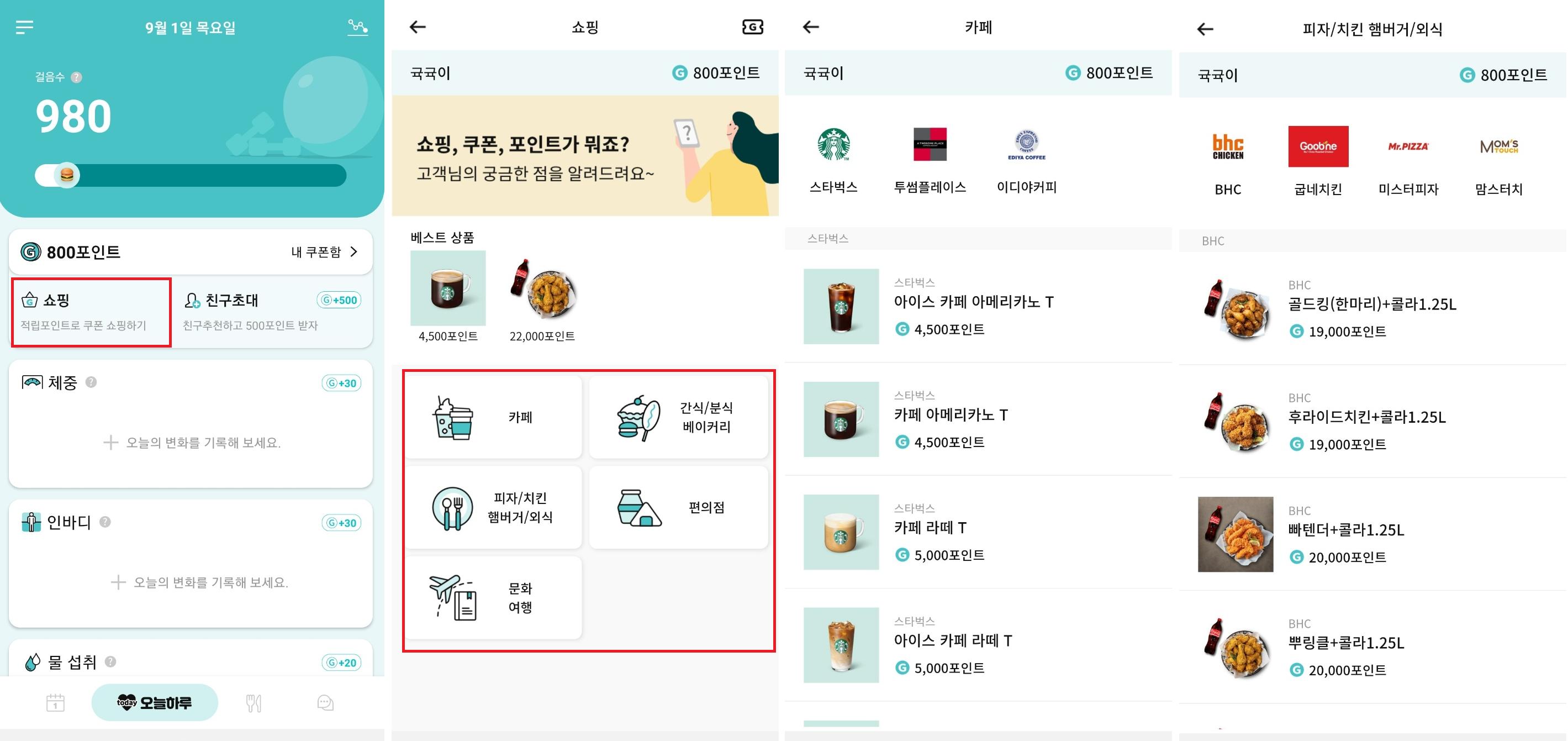Open the fork and knife meal tab
Image resolution: width=1568 pixels, height=741 pixels.
(254, 703)
